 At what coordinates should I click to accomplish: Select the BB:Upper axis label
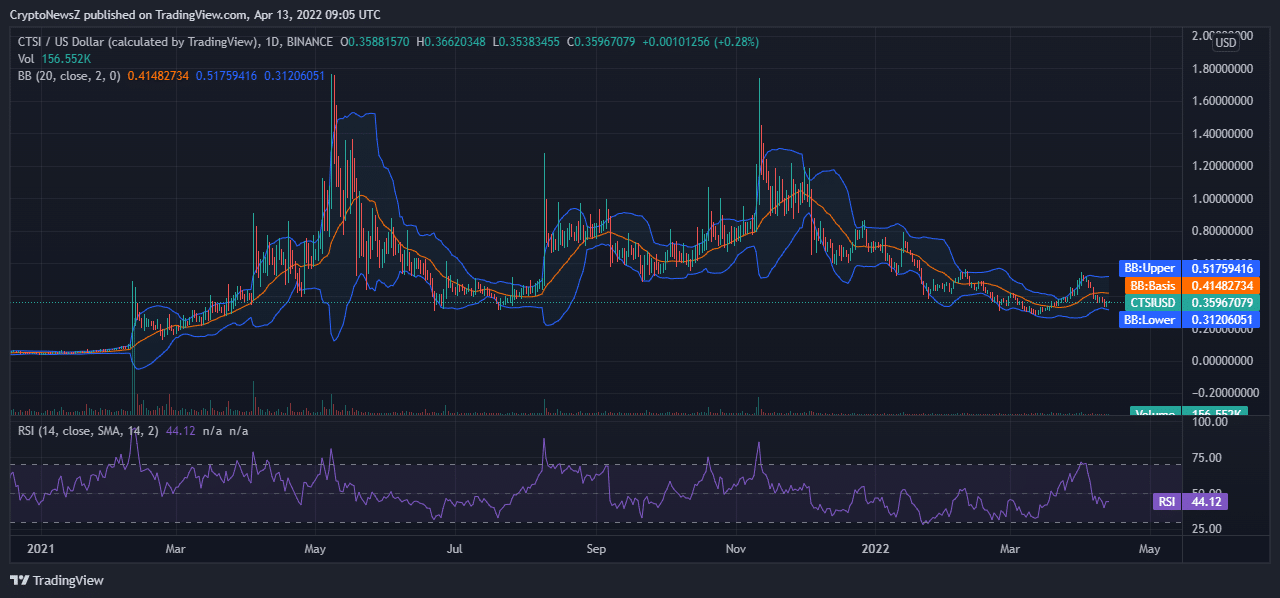pos(1149,269)
